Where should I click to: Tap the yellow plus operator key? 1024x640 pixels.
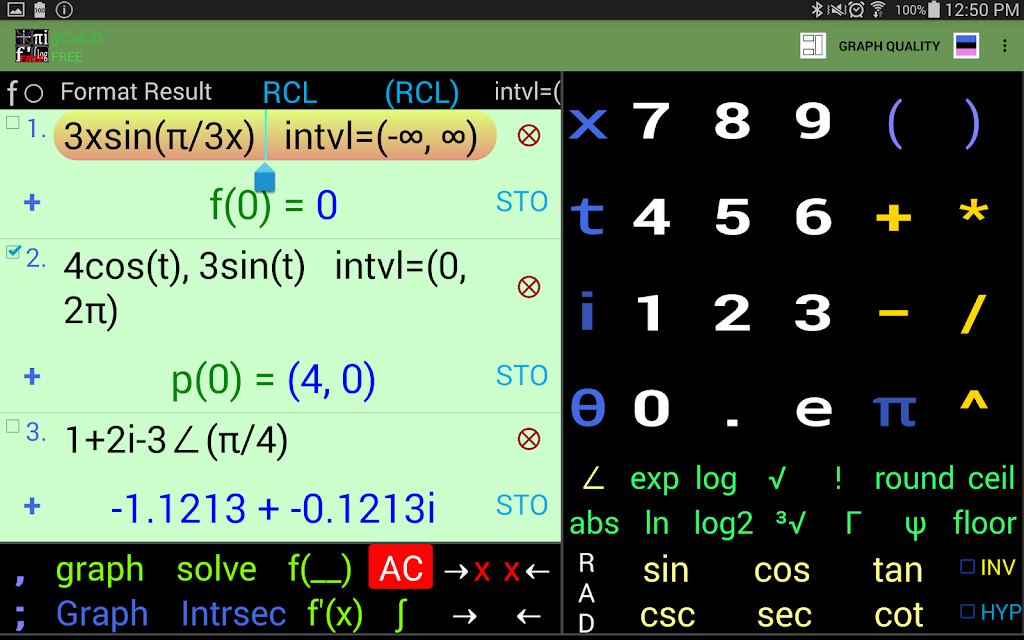(x=893, y=217)
